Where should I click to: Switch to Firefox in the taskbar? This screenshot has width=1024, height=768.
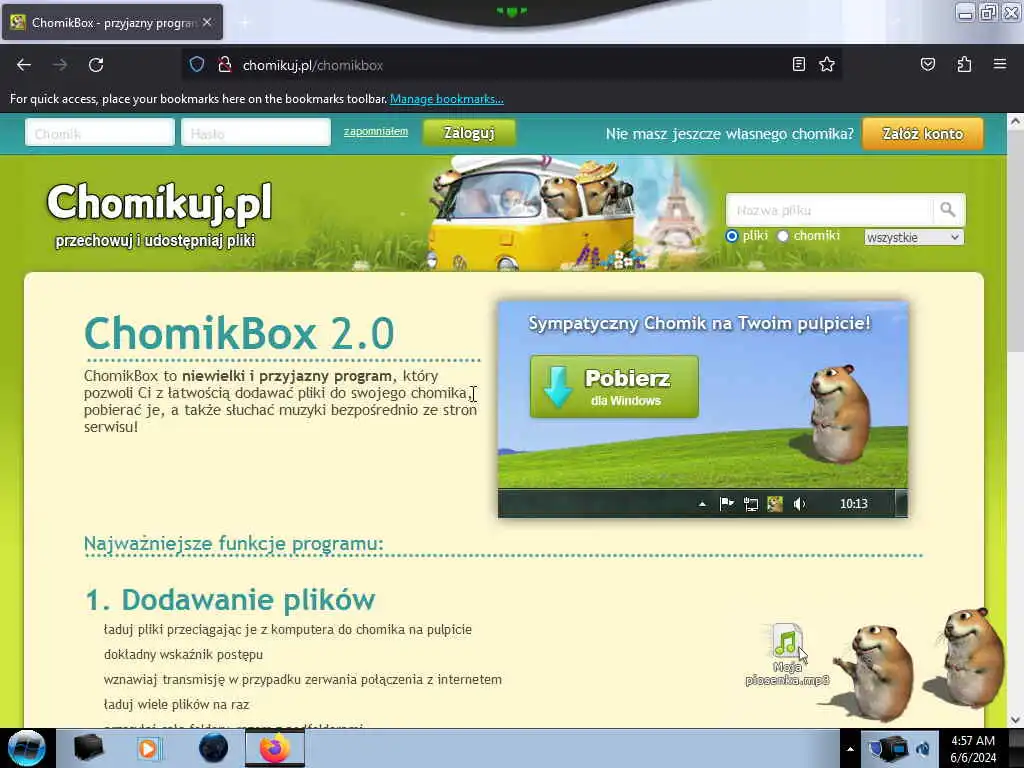click(x=275, y=748)
